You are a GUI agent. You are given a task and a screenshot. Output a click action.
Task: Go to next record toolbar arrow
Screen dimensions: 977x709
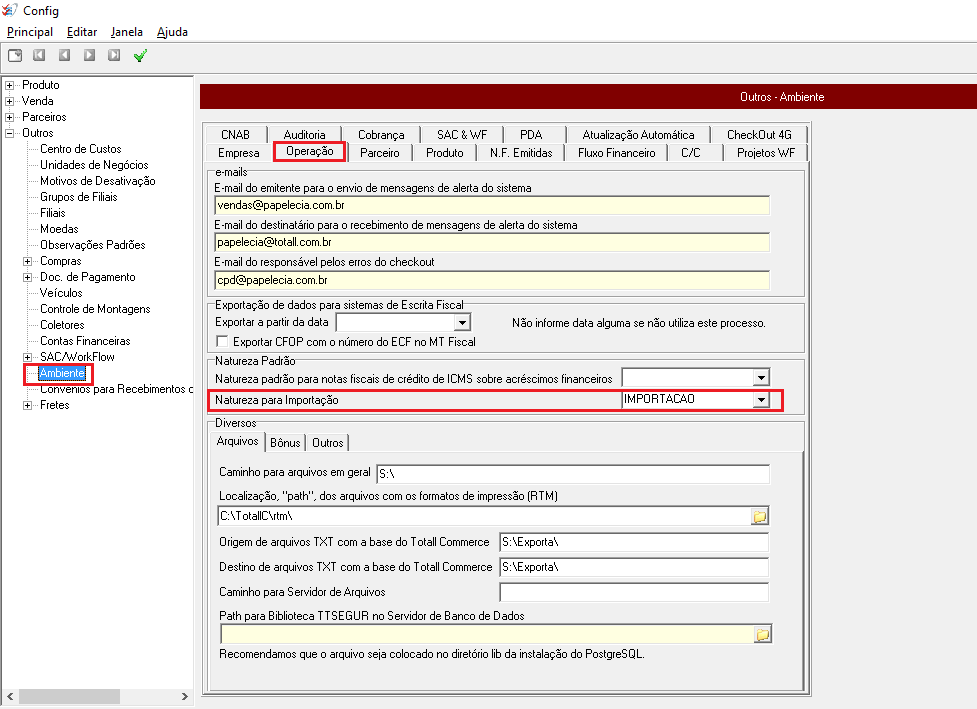coord(90,55)
